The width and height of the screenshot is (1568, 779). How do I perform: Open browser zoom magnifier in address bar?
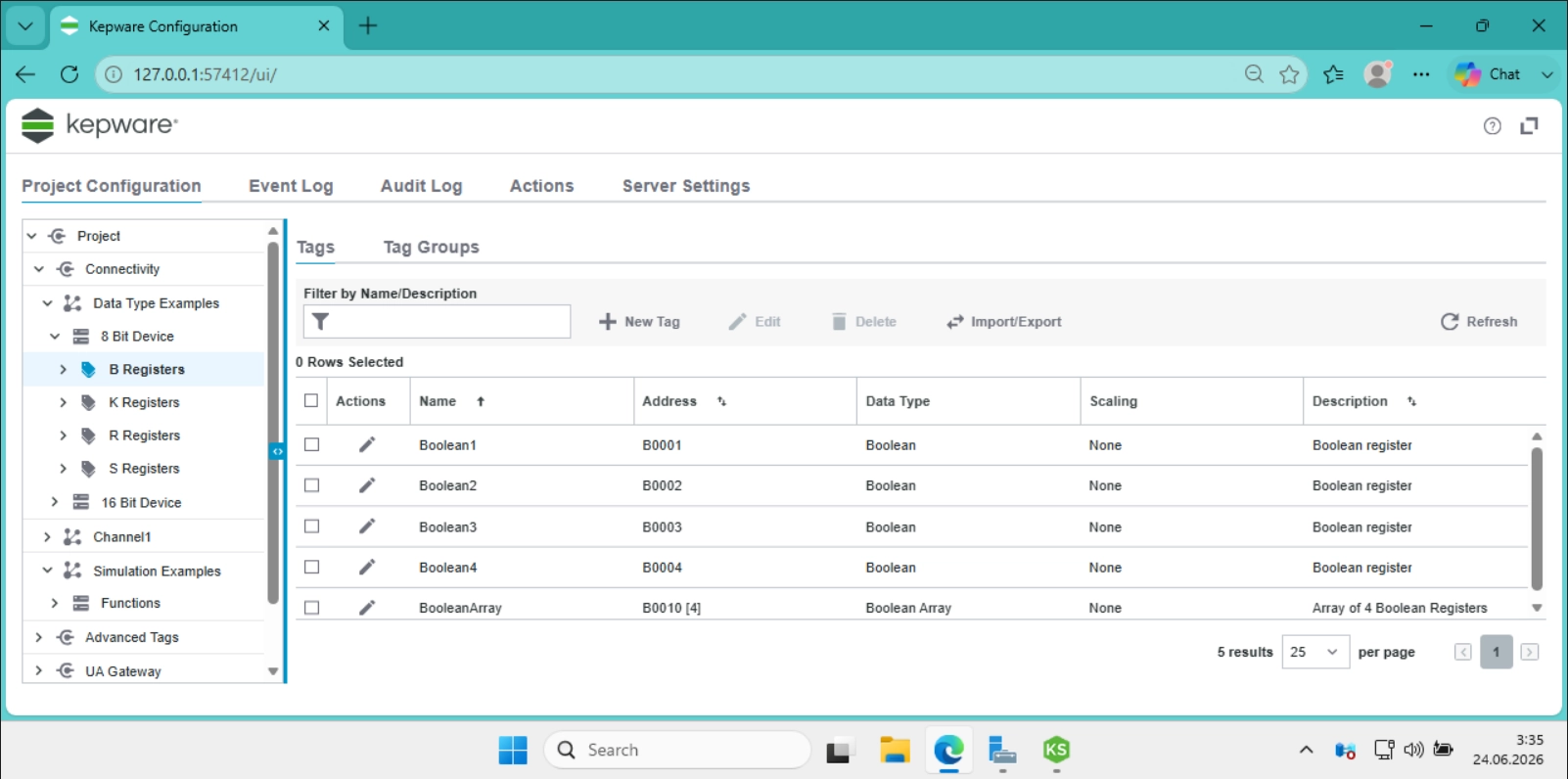coord(1254,74)
